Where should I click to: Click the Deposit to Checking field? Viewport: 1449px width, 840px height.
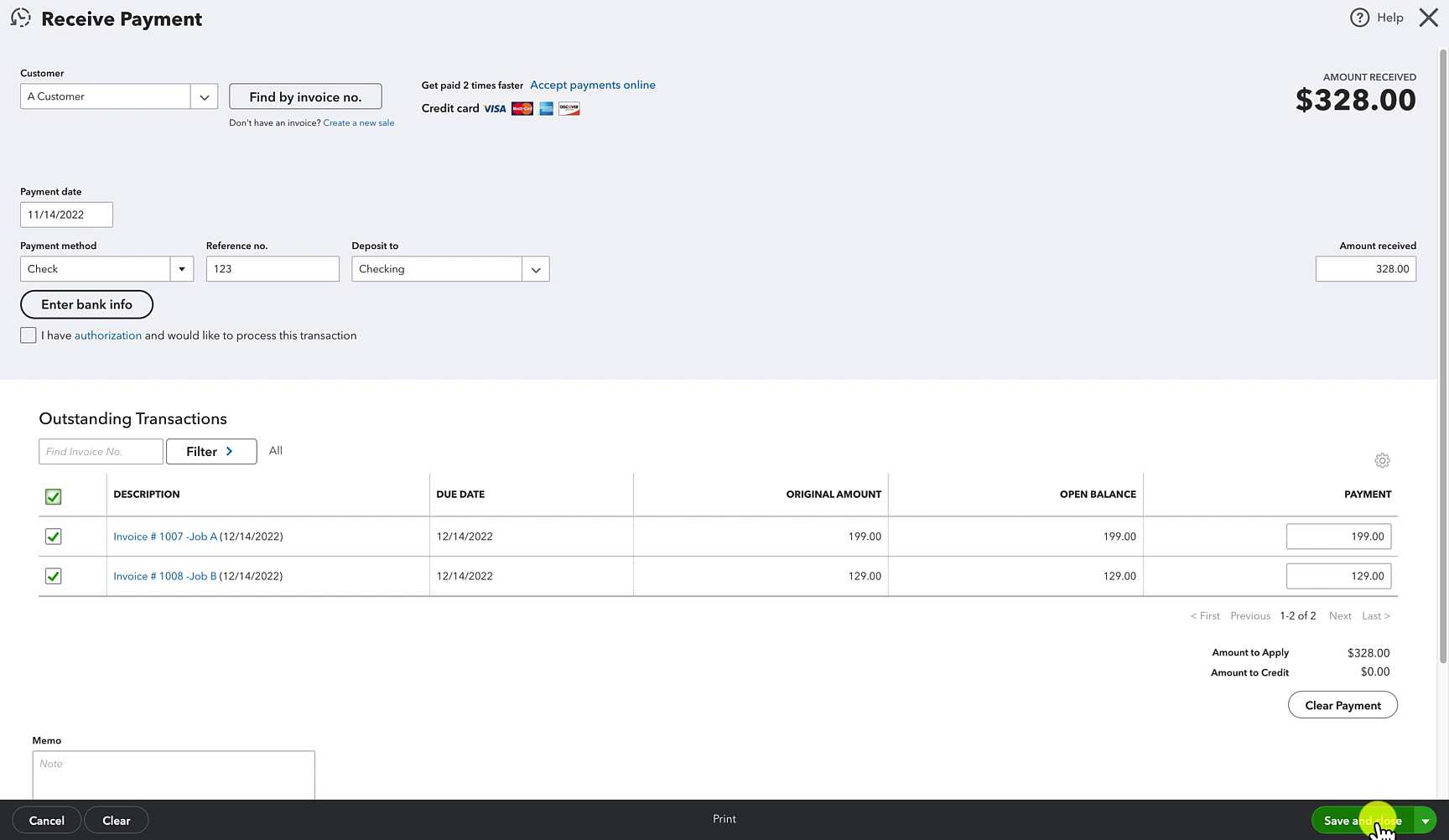click(x=437, y=269)
